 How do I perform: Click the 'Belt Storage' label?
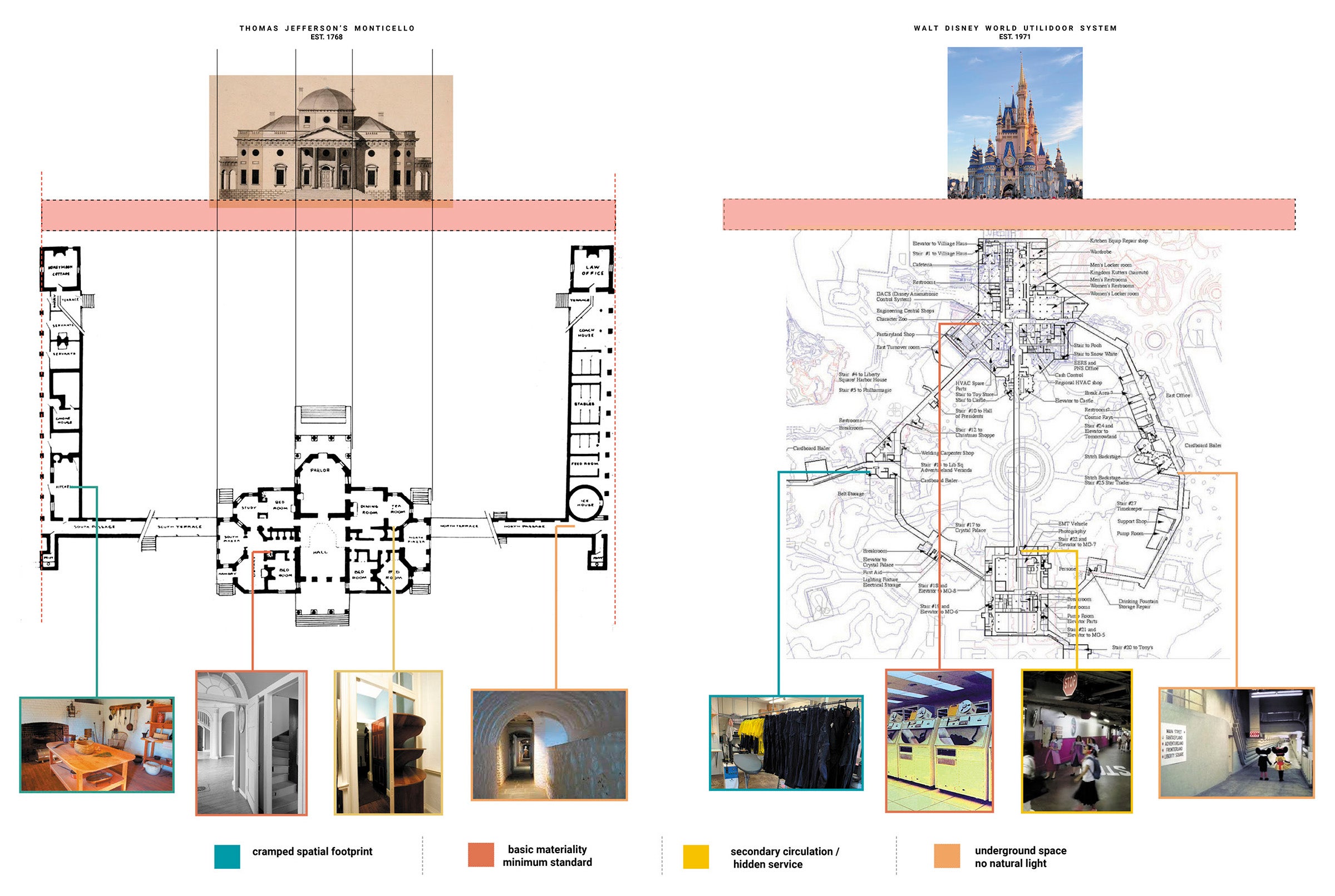(851, 494)
